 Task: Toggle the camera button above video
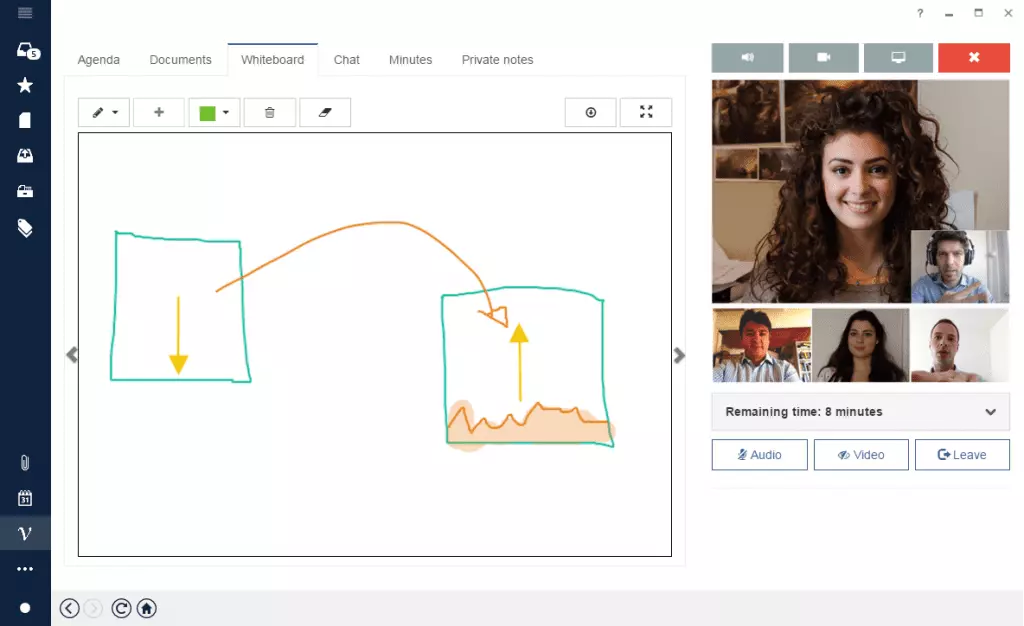823,58
